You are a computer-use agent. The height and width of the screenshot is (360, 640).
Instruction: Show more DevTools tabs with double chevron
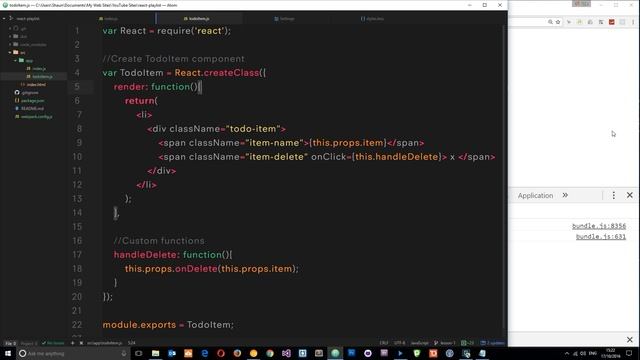565,195
